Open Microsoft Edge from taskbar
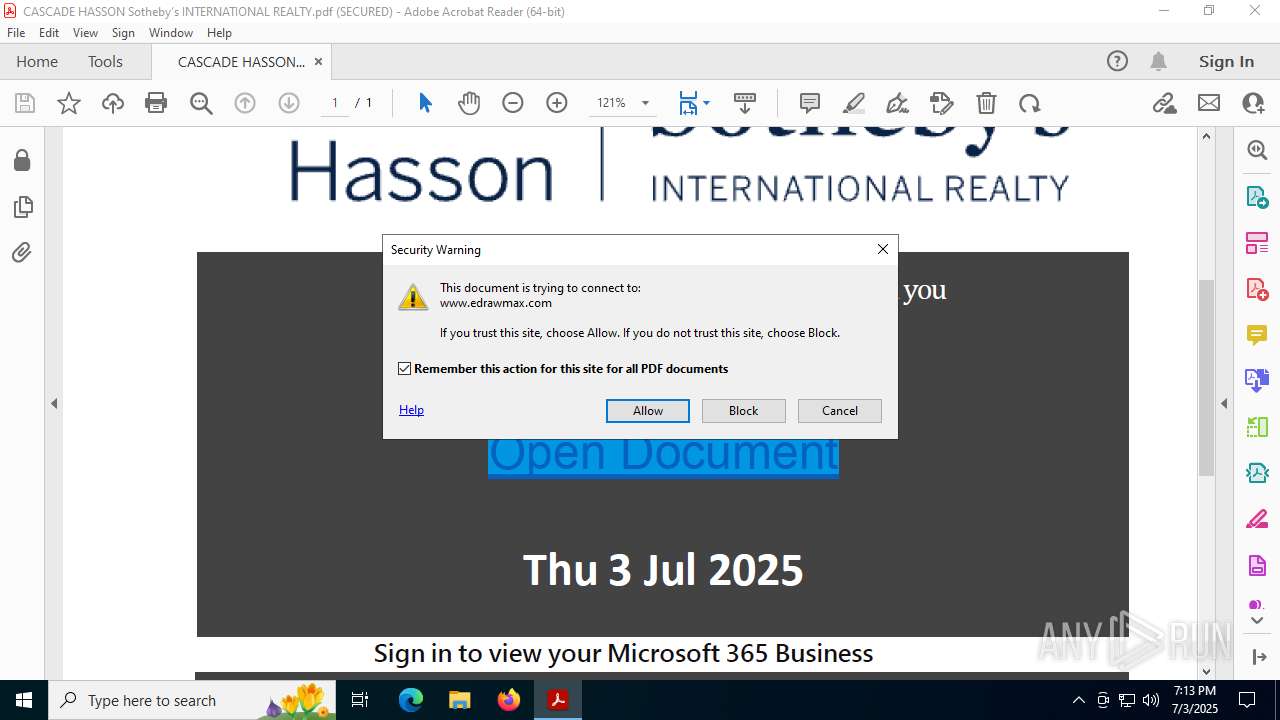This screenshot has height=720, width=1280. [411, 700]
